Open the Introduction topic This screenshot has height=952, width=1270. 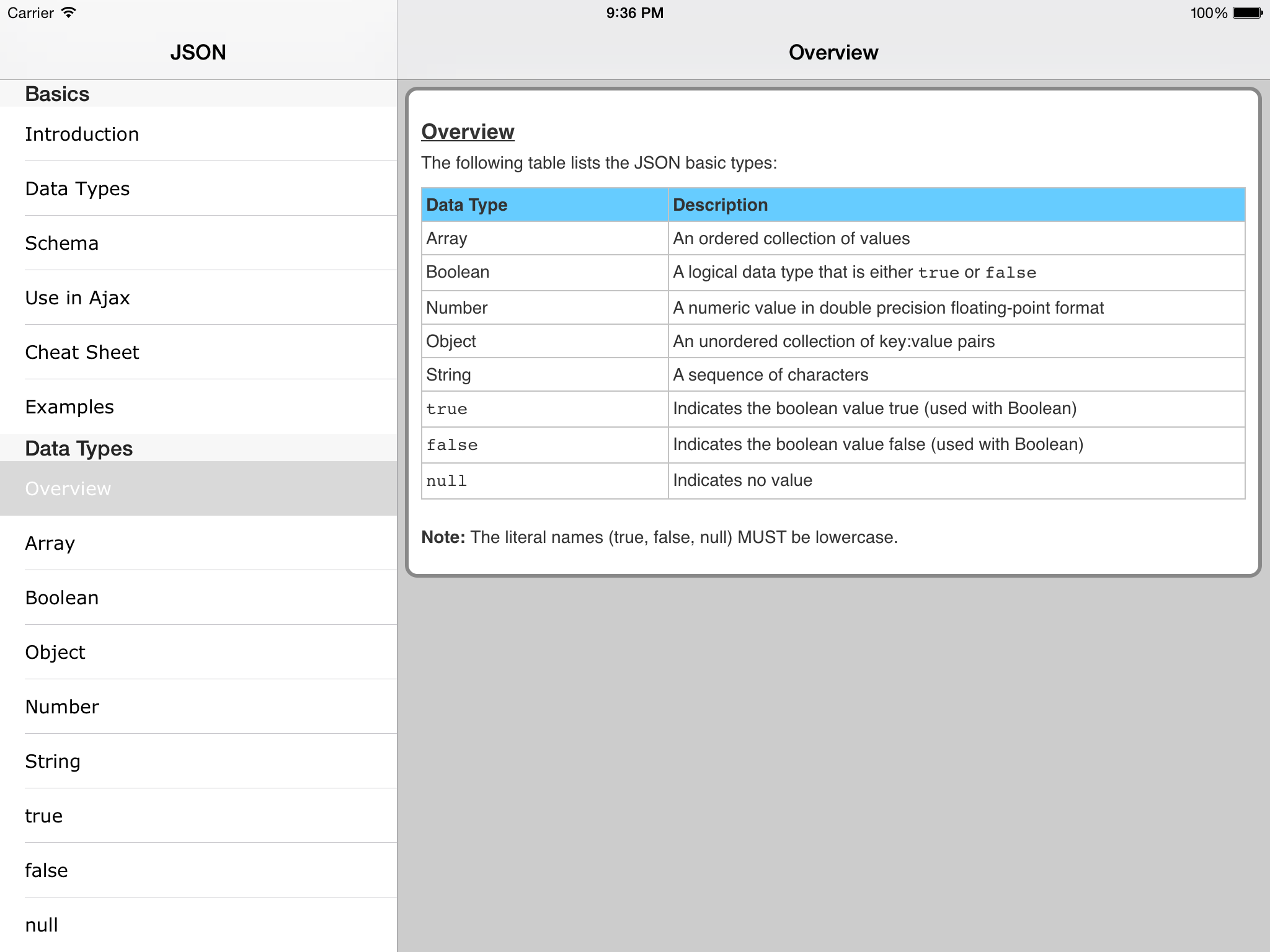[82, 134]
